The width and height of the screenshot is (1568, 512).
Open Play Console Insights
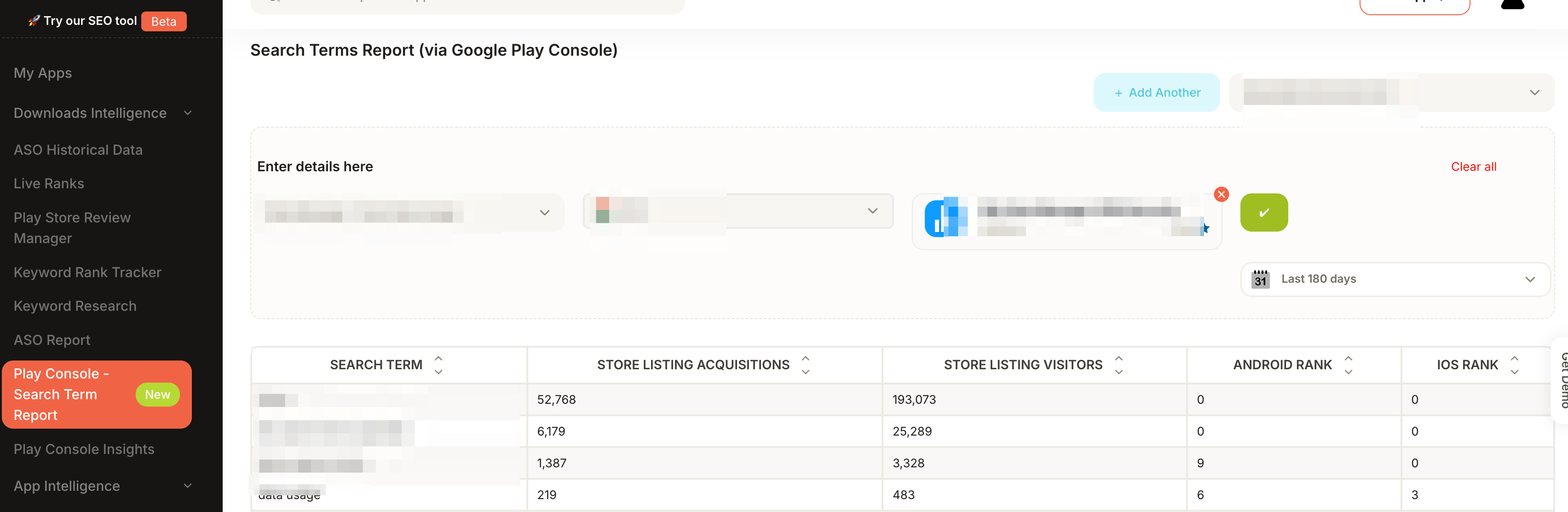tap(84, 449)
